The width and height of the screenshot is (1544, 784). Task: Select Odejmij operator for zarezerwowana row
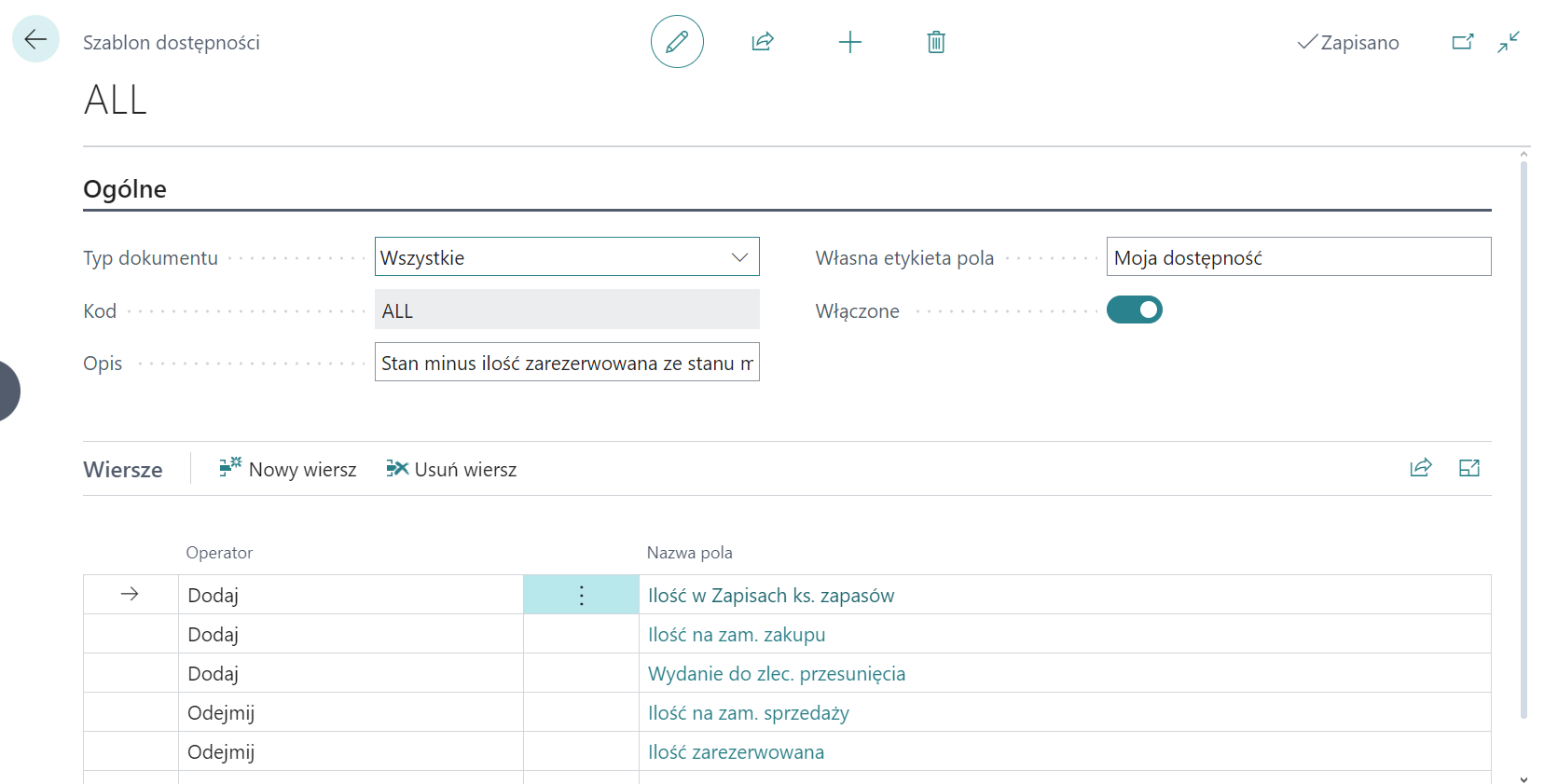pos(351,751)
